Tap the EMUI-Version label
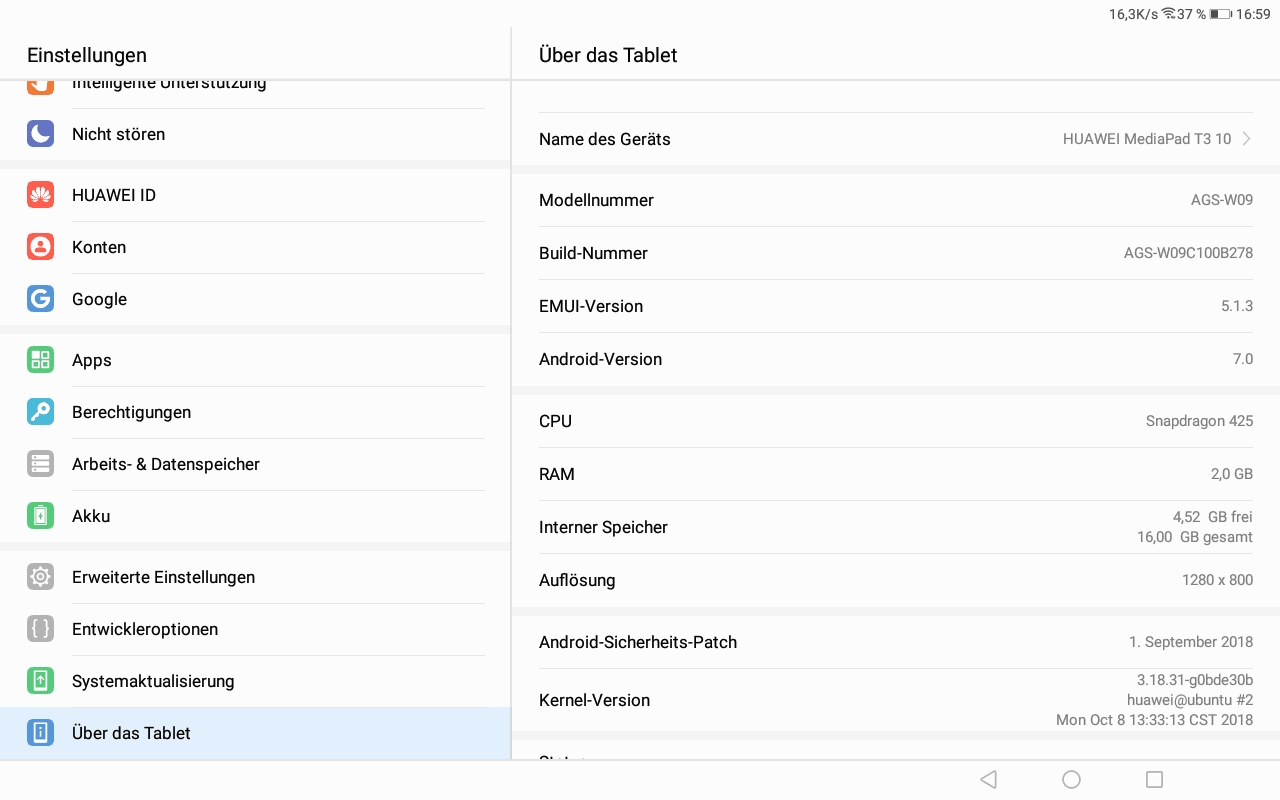The image size is (1280, 800). click(x=591, y=306)
